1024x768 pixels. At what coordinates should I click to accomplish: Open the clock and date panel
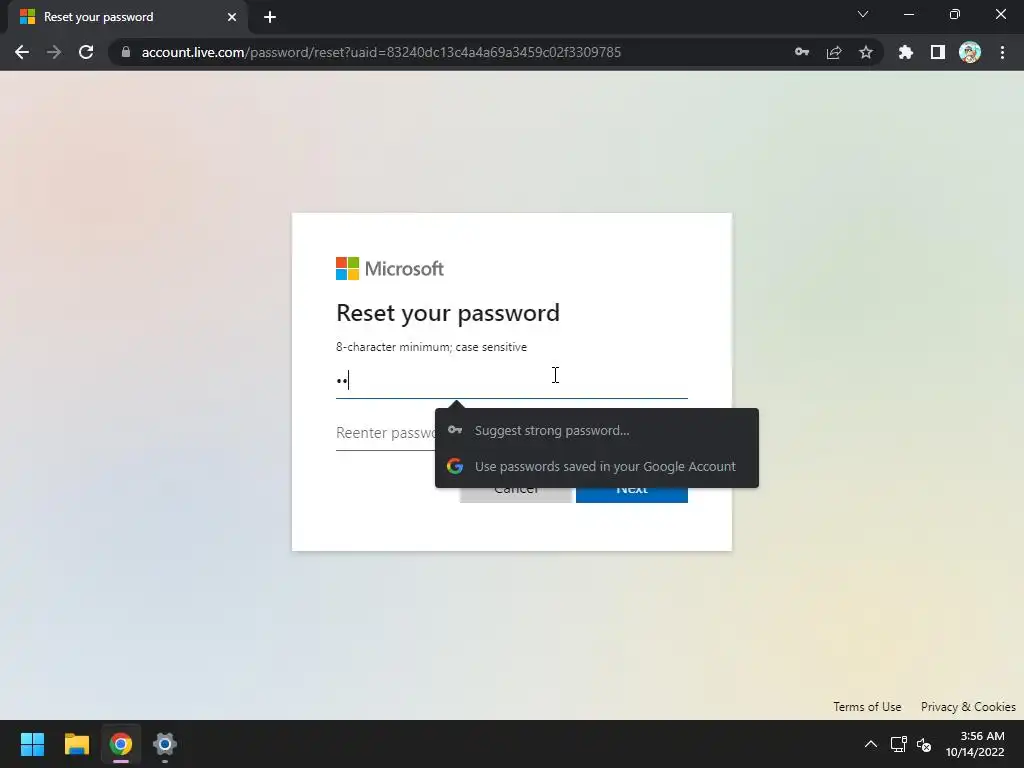click(975, 744)
